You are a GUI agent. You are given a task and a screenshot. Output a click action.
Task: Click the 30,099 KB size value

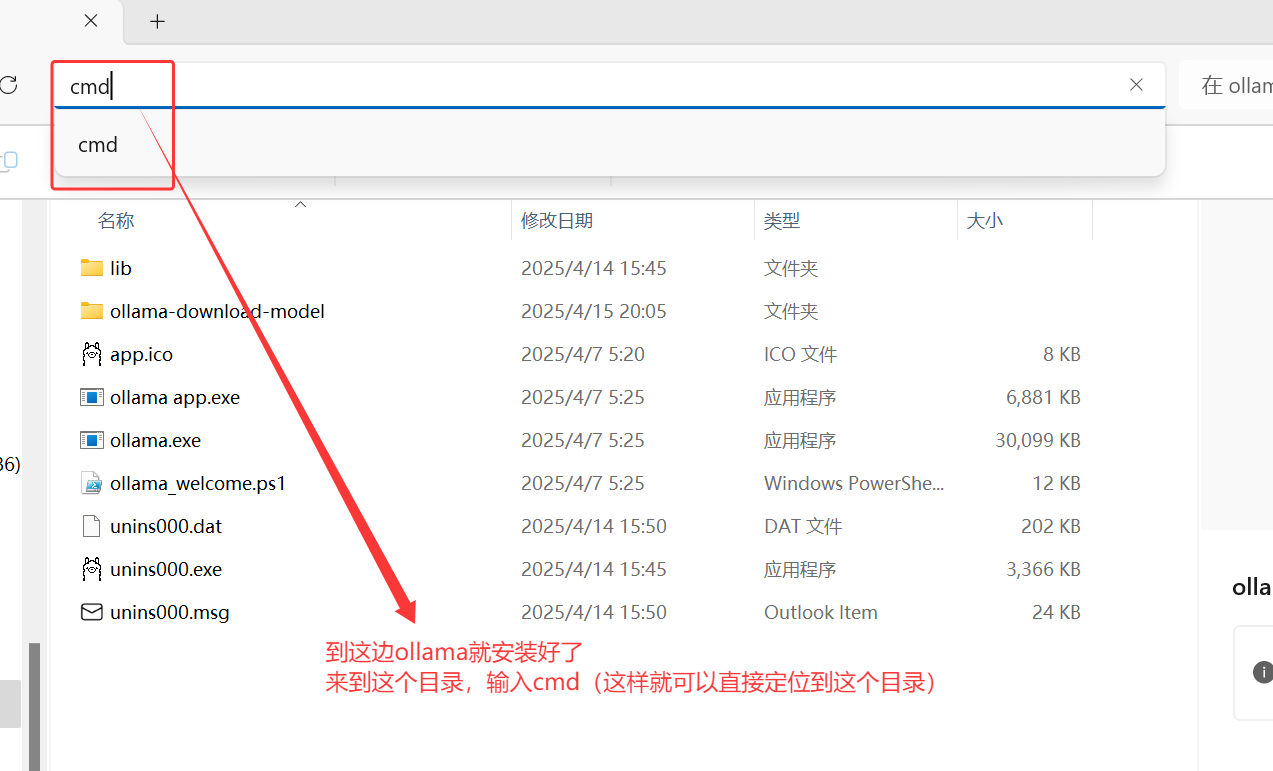pyautogui.click(x=1038, y=440)
